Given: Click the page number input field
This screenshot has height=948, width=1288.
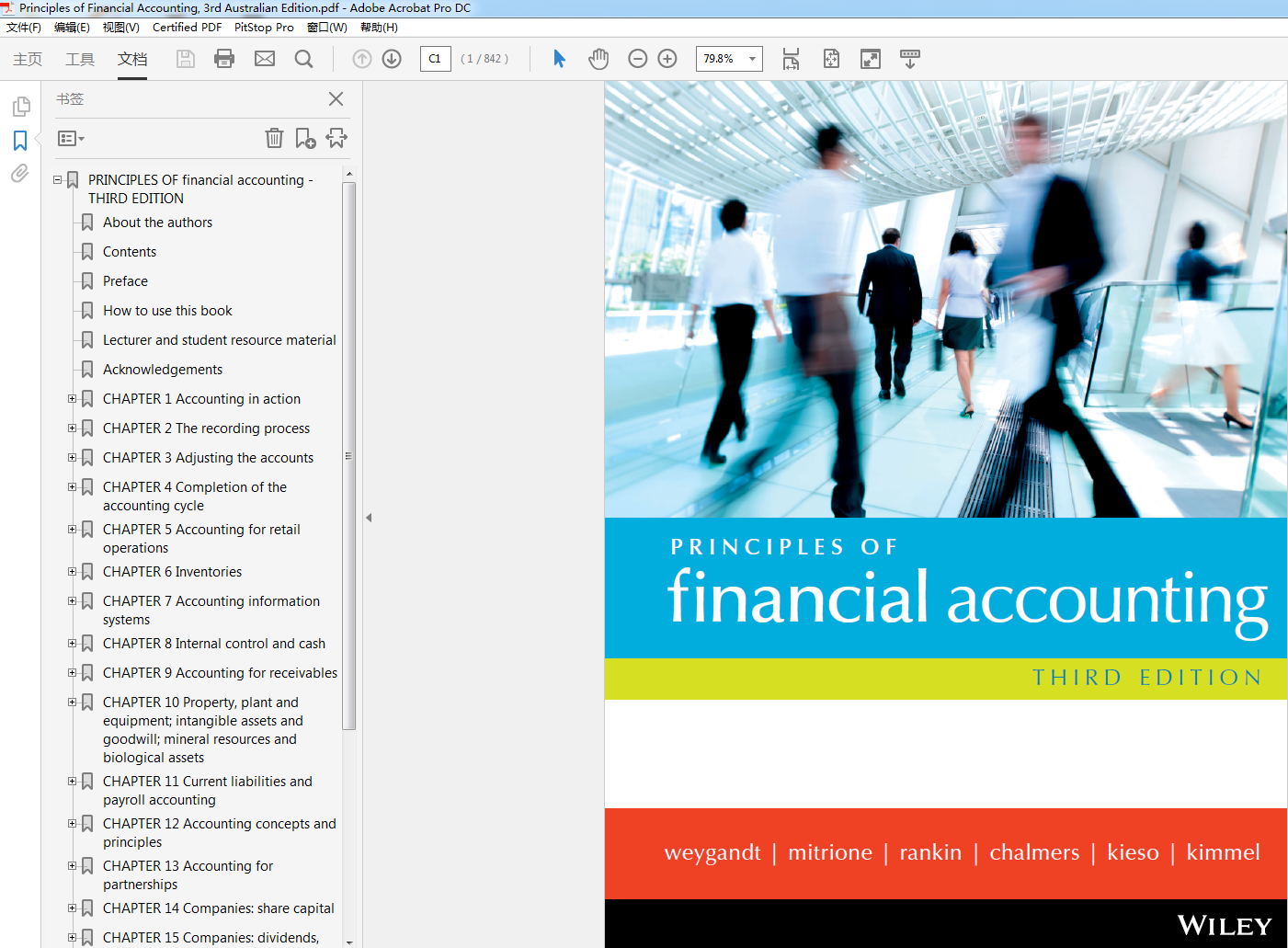Looking at the screenshot, I should (436, 59).
